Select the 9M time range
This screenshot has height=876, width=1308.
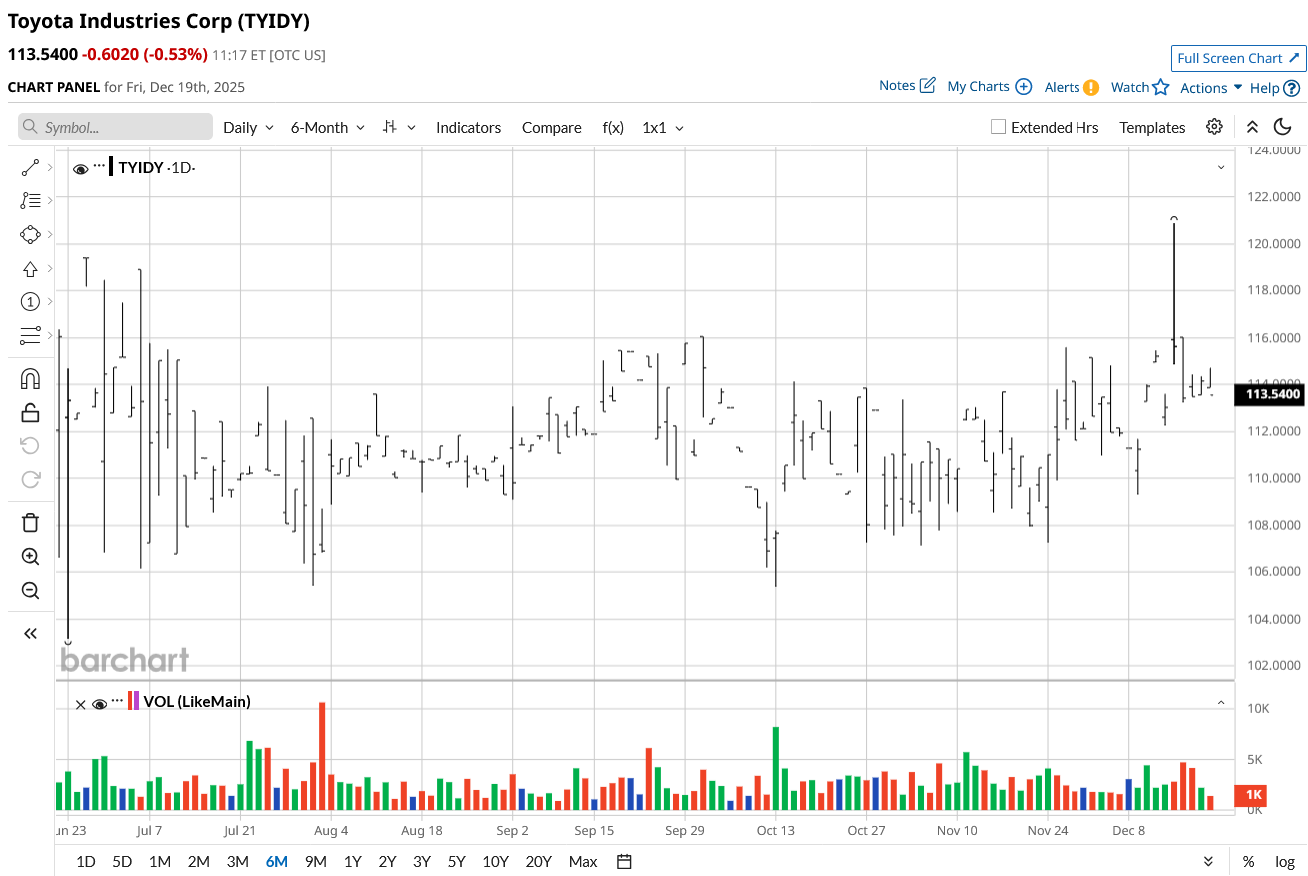pyautogui.click(x=315, y=862)
